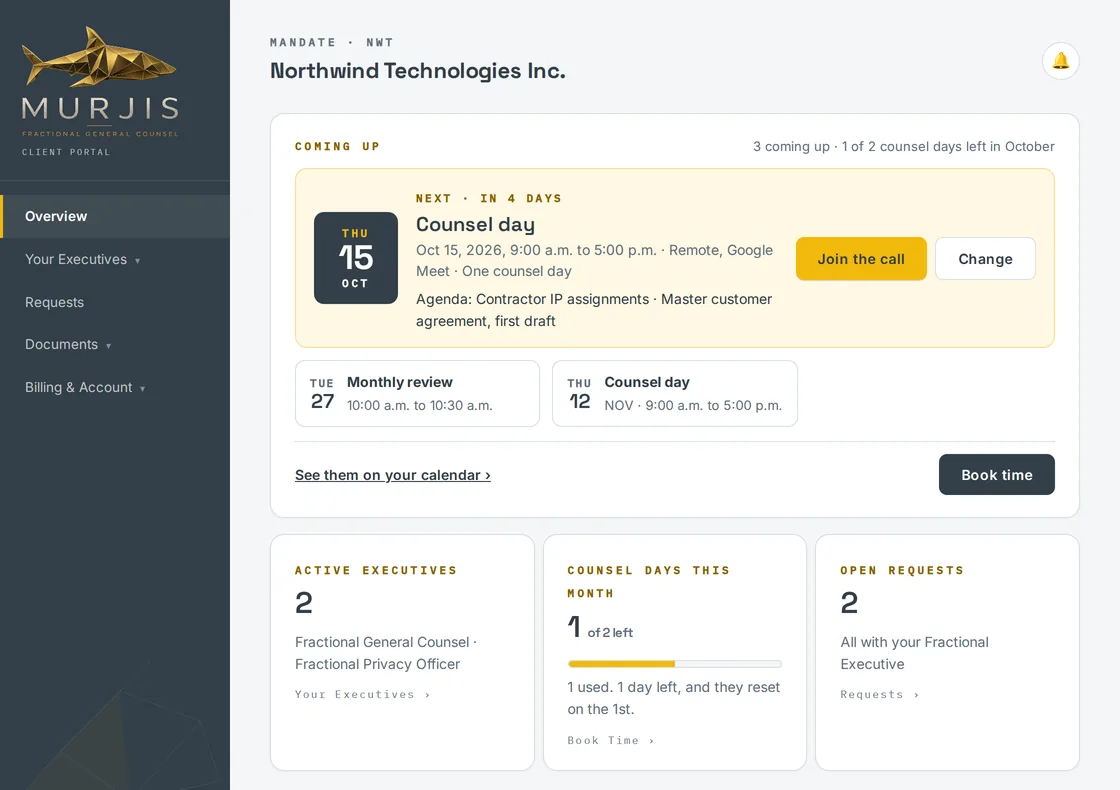
Task: Open Your Executives in the sidebar
Action: pos(76,259)
